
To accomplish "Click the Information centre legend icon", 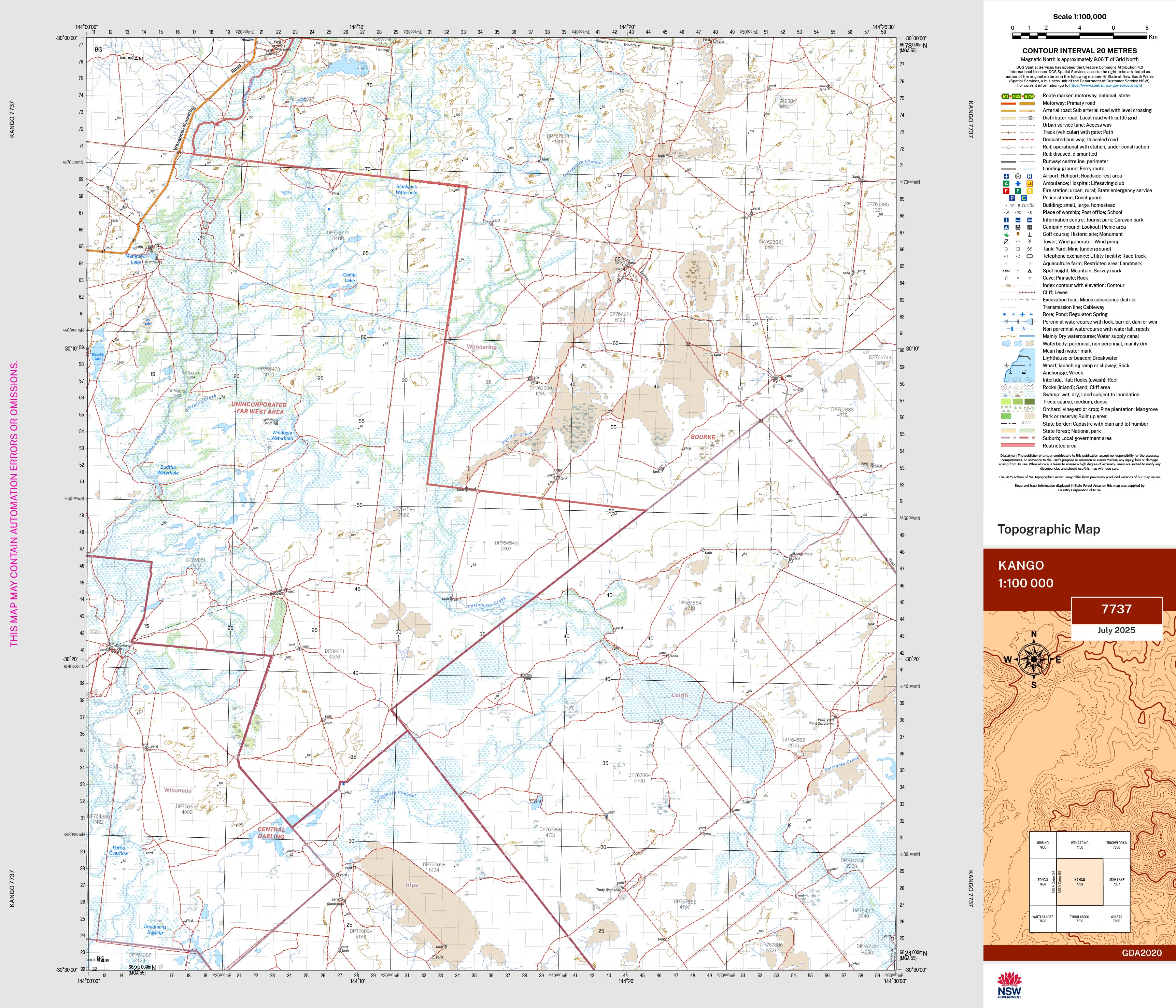I will pyautogui.click(x=1006, y=219).
